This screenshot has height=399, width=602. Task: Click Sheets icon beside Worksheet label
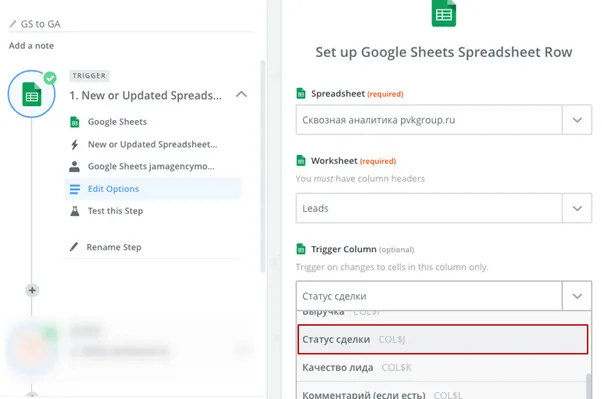(x=301, y=161)
